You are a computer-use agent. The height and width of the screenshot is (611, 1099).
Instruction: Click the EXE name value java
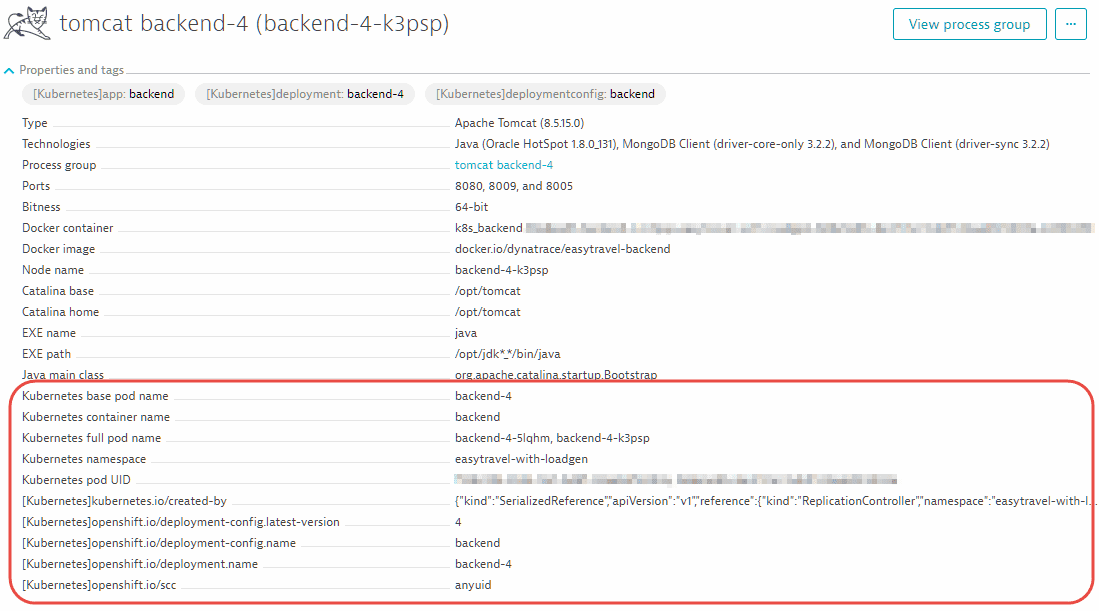click(466, 333)
